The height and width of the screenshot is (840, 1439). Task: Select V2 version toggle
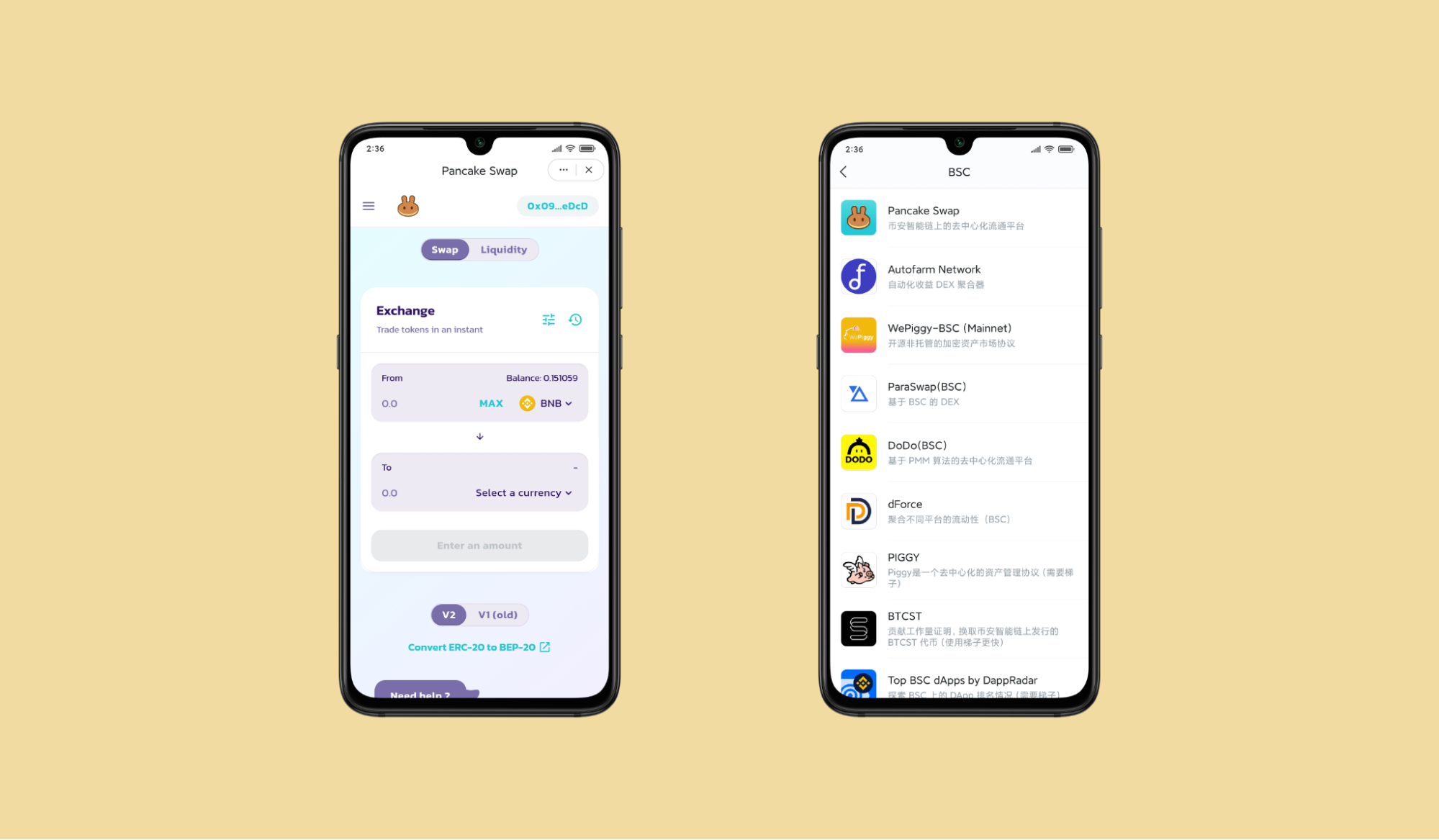pyautogui.click(x=448, y=614)
